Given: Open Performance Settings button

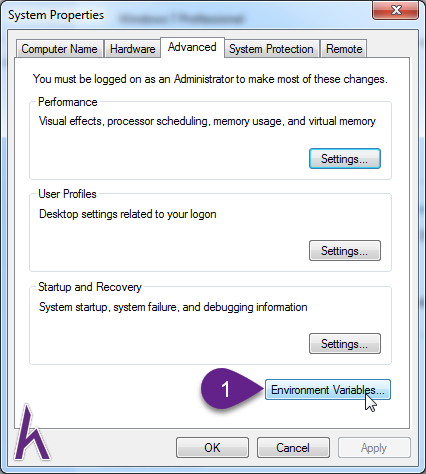Looking at the screenshot, I should (x=345, y=159).
